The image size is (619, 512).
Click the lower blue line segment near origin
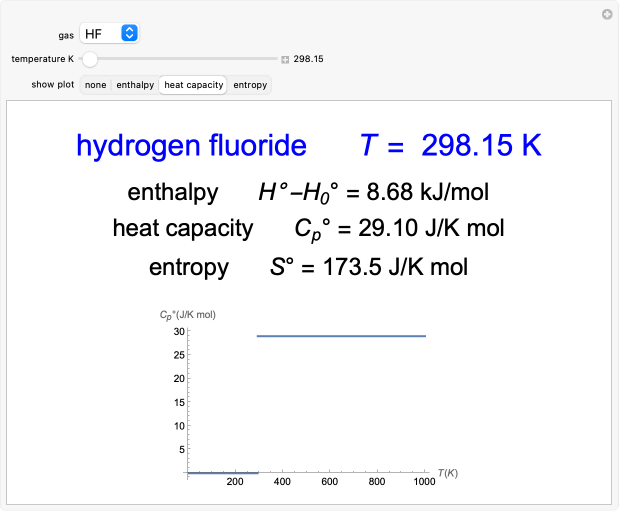click(223, 472)
